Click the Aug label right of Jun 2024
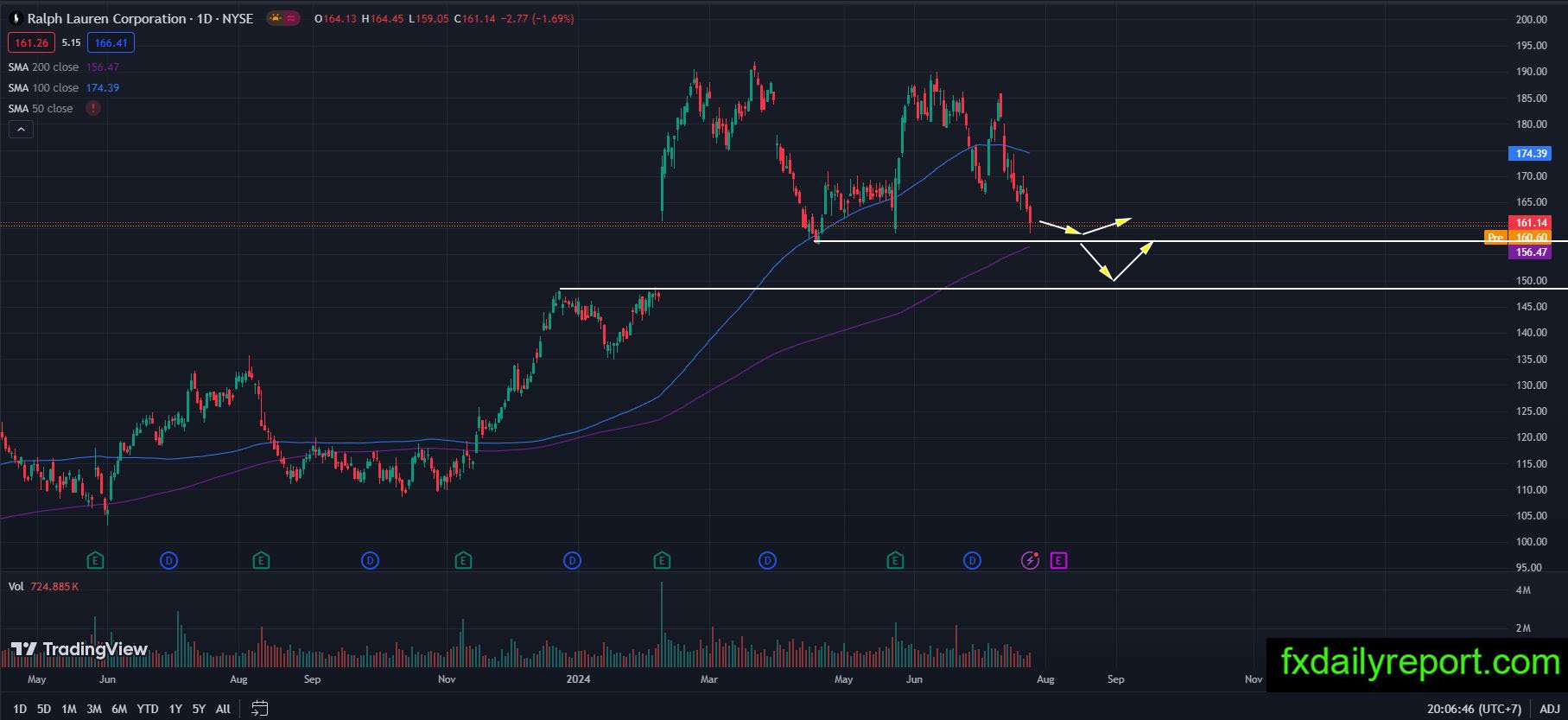This screenshot has width=1568, height=720. [x=1045, y=679]
